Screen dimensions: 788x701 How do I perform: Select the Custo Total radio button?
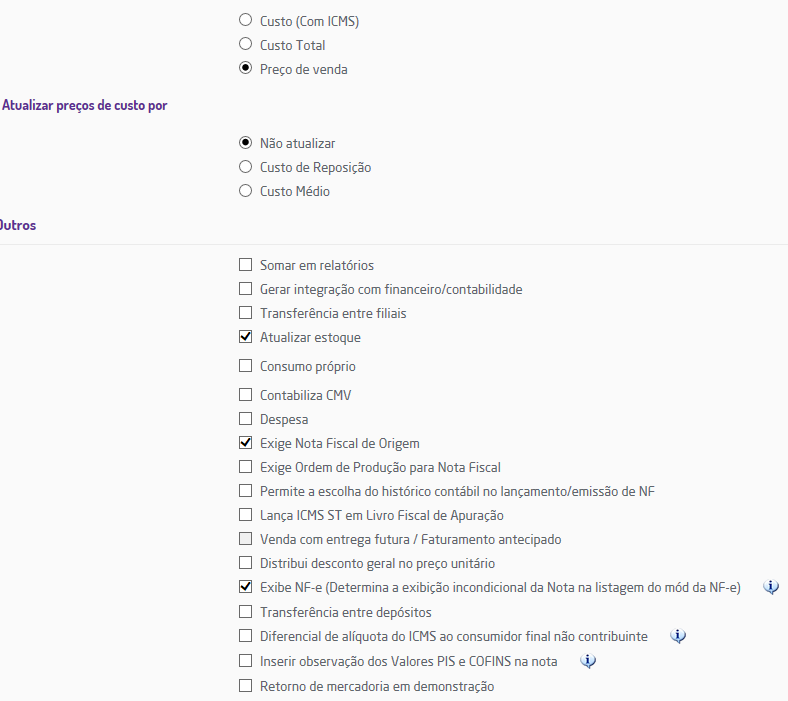coord(246,44)
